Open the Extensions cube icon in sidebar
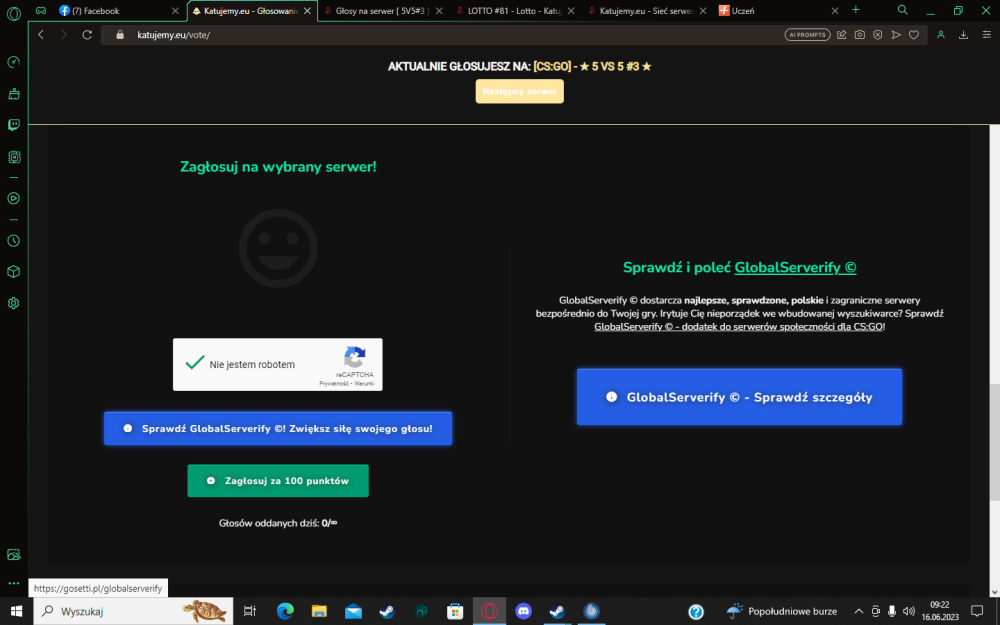1000x625 pixels. click(13, 272)
